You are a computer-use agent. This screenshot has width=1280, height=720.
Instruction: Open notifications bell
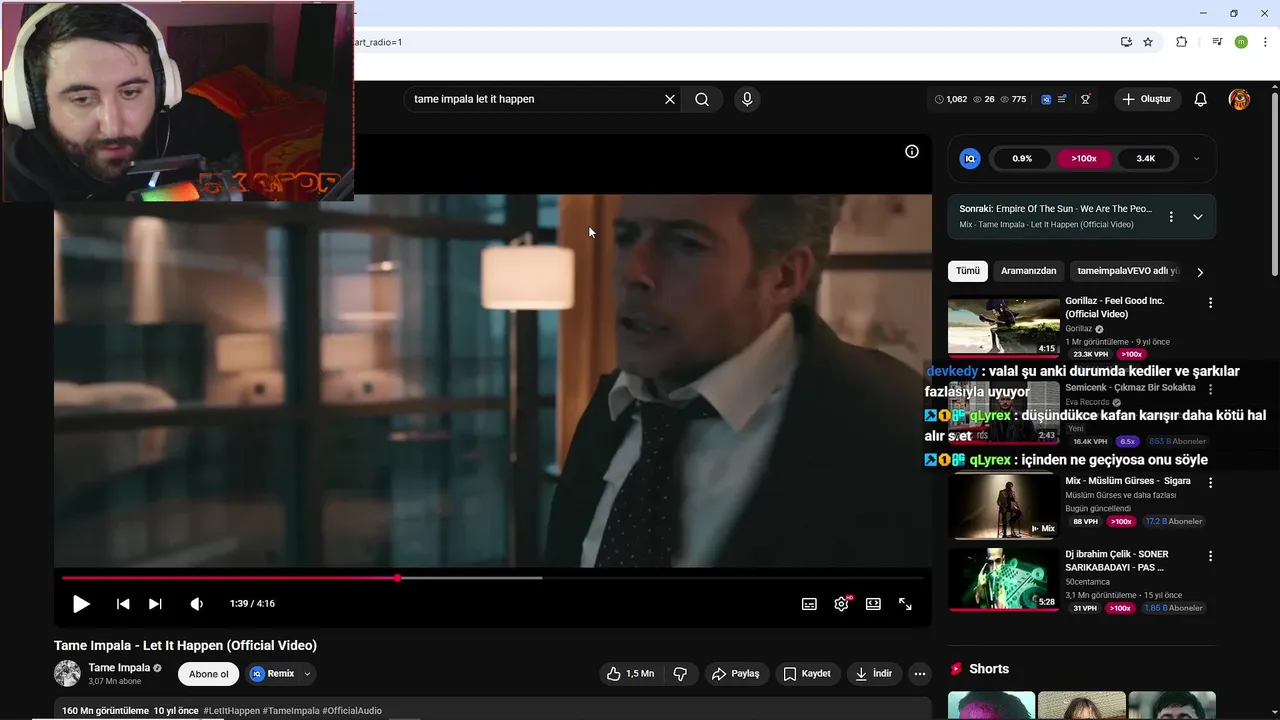(1201, 99)
